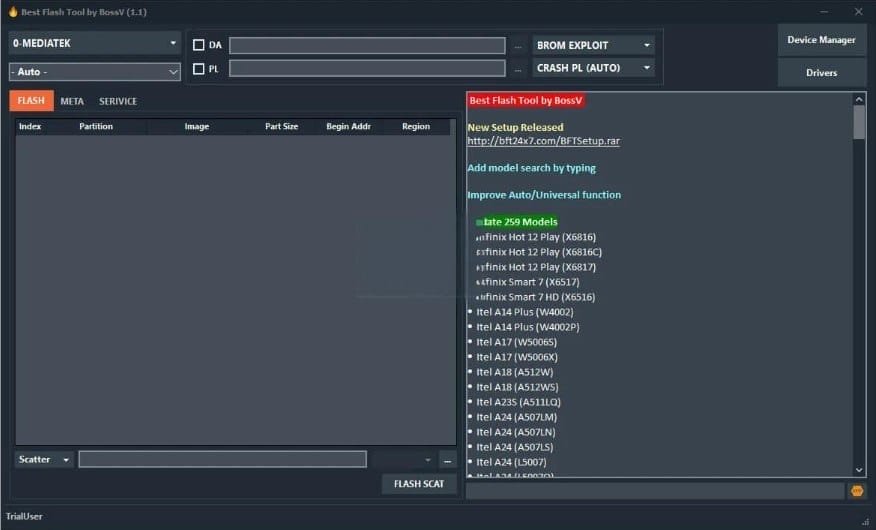Click the Region column header
Image resolution: width=876 pixels, height=530 pixels.
(x=416, y=126)
